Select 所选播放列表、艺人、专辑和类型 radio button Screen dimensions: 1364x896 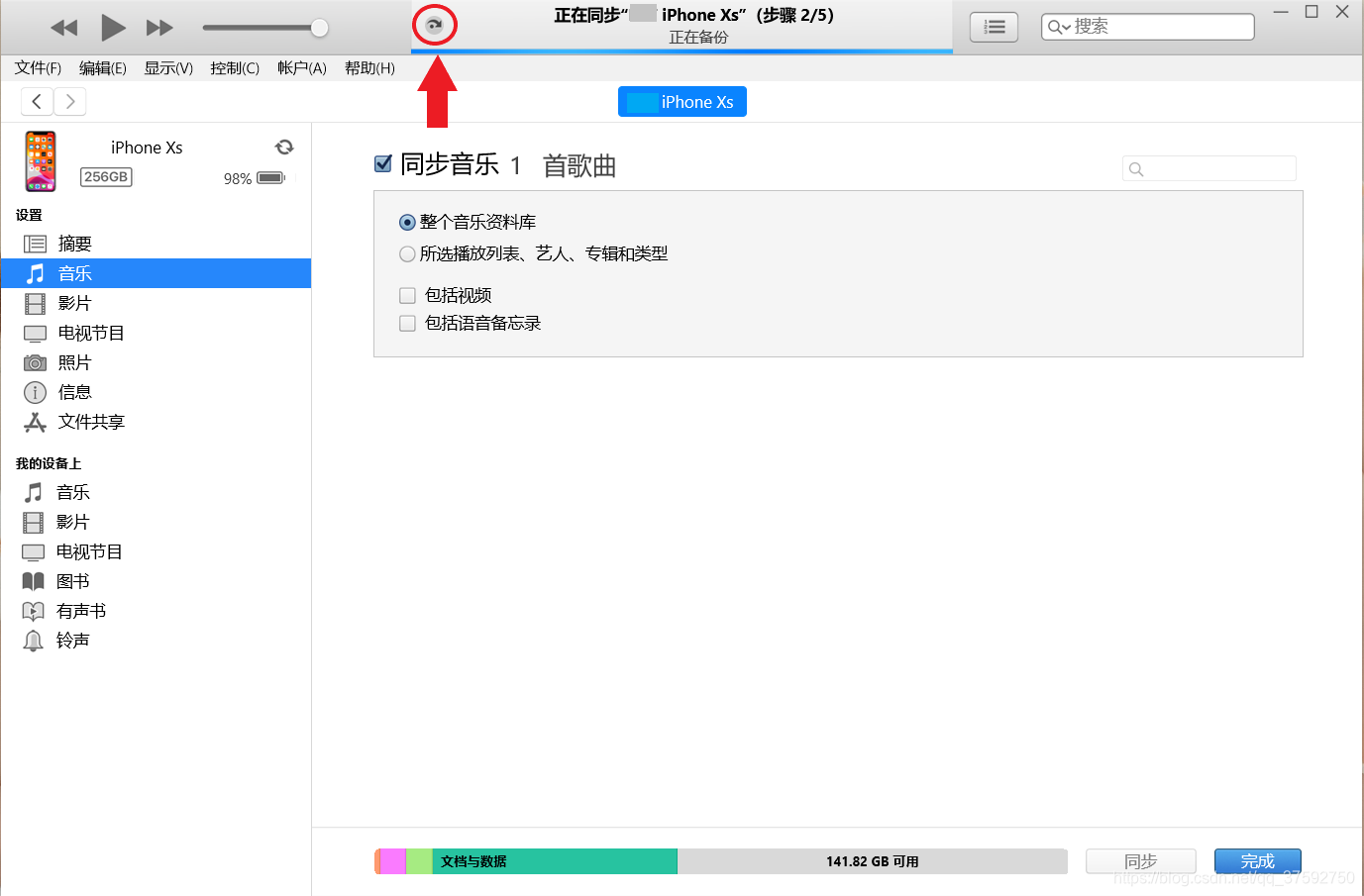tap(407, 254)
